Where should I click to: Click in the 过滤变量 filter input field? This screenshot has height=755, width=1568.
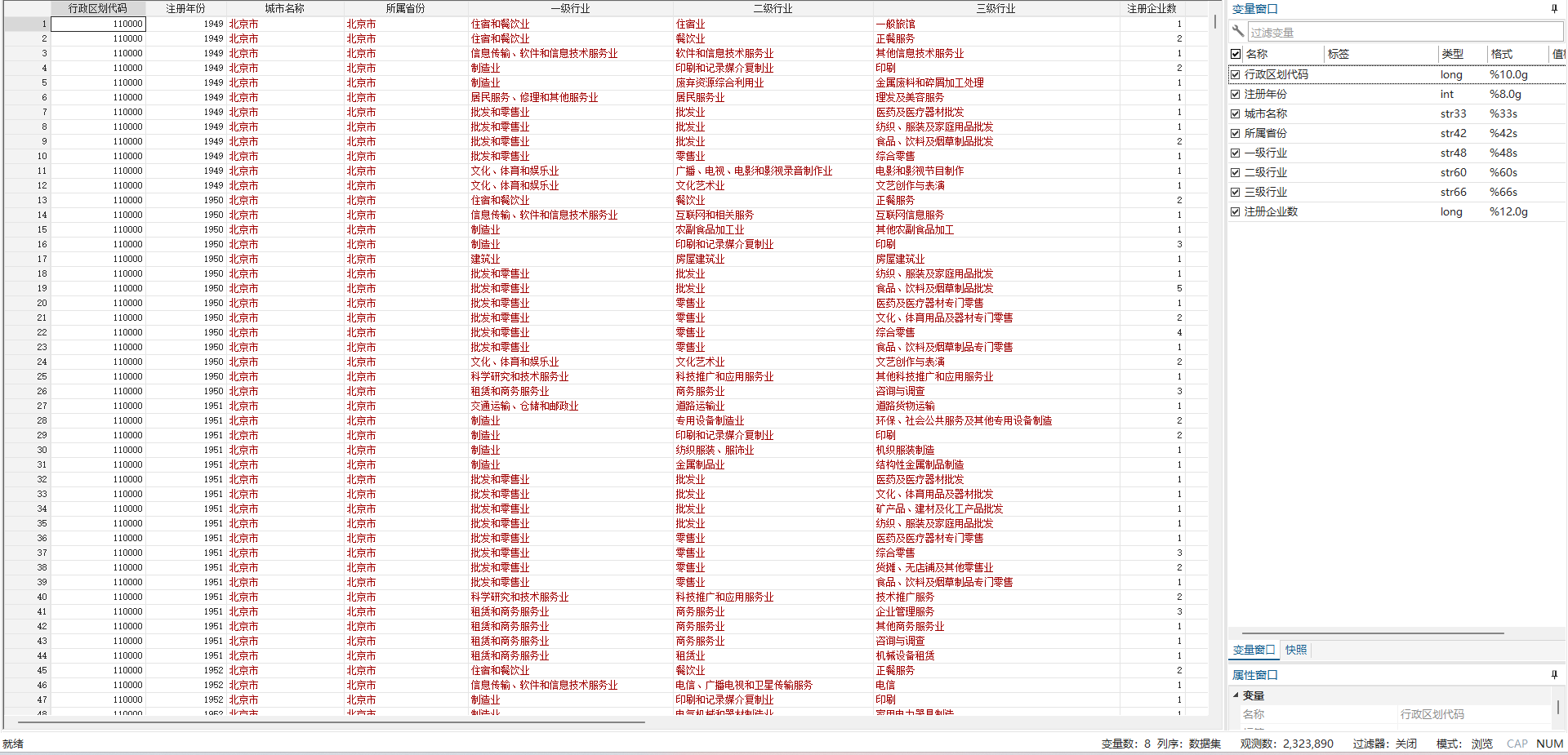pyautogui.click(x=1405, y=33)
